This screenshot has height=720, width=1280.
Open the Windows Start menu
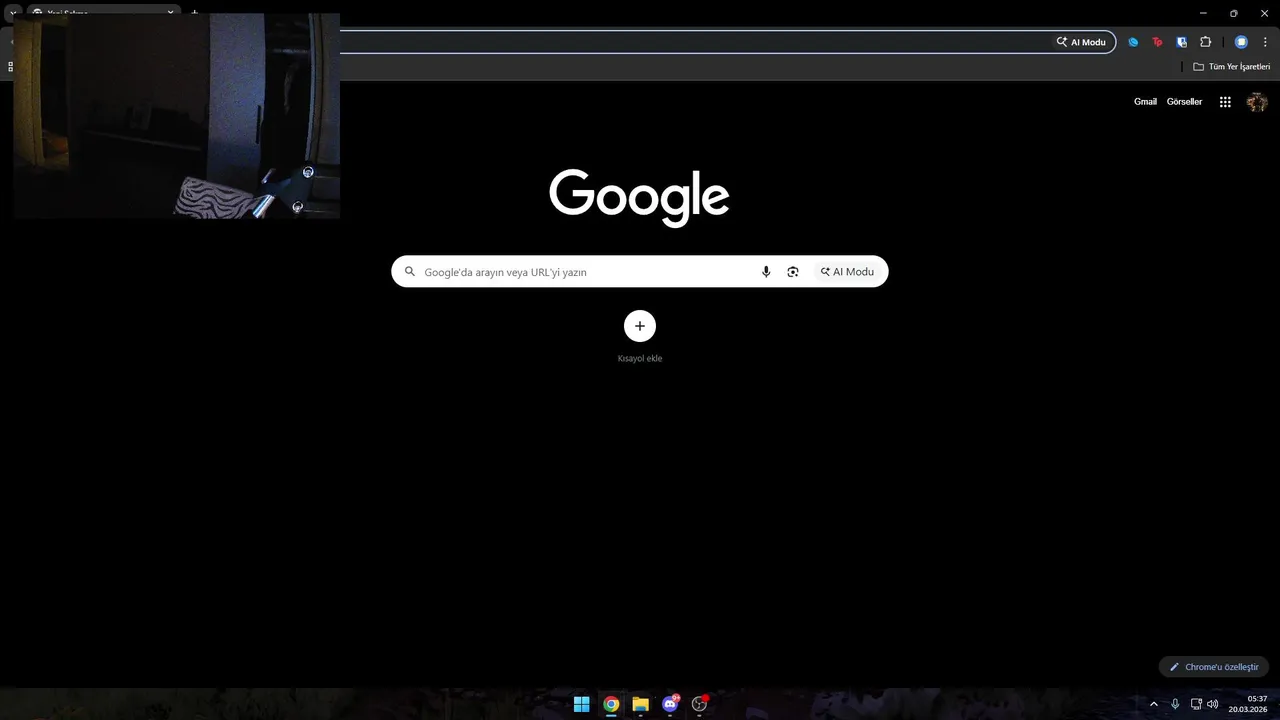click(581, 704)
